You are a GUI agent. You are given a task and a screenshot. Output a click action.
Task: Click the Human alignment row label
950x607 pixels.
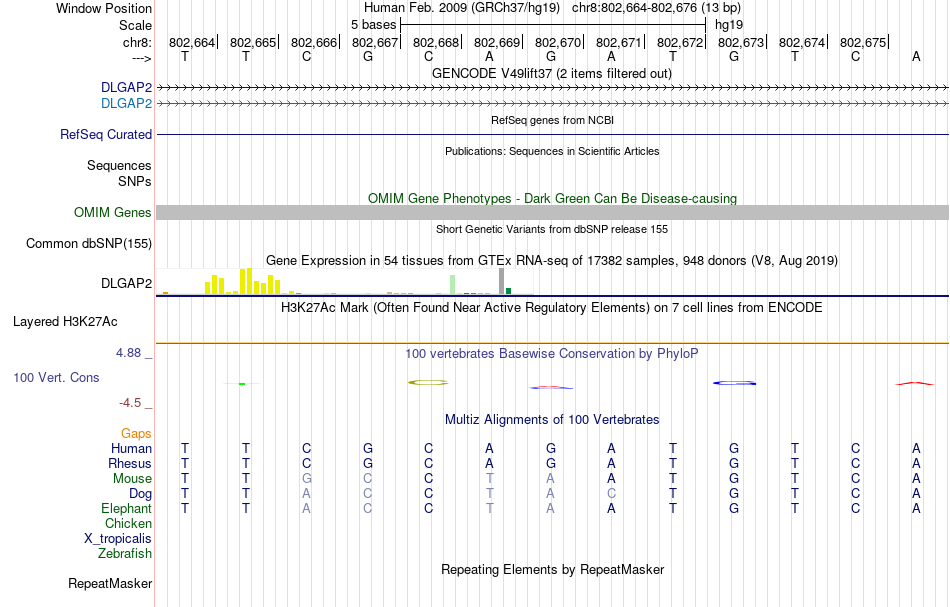[131, 448]
